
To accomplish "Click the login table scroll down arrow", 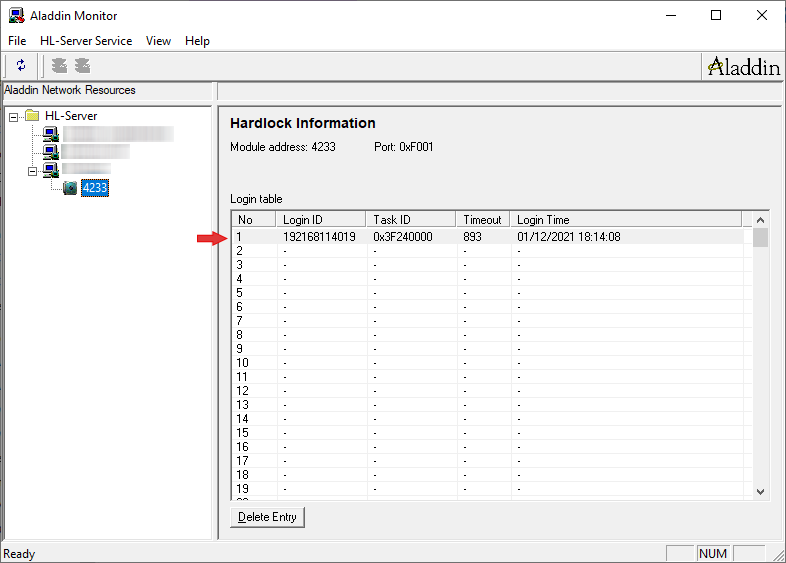I will coord(760,492).
